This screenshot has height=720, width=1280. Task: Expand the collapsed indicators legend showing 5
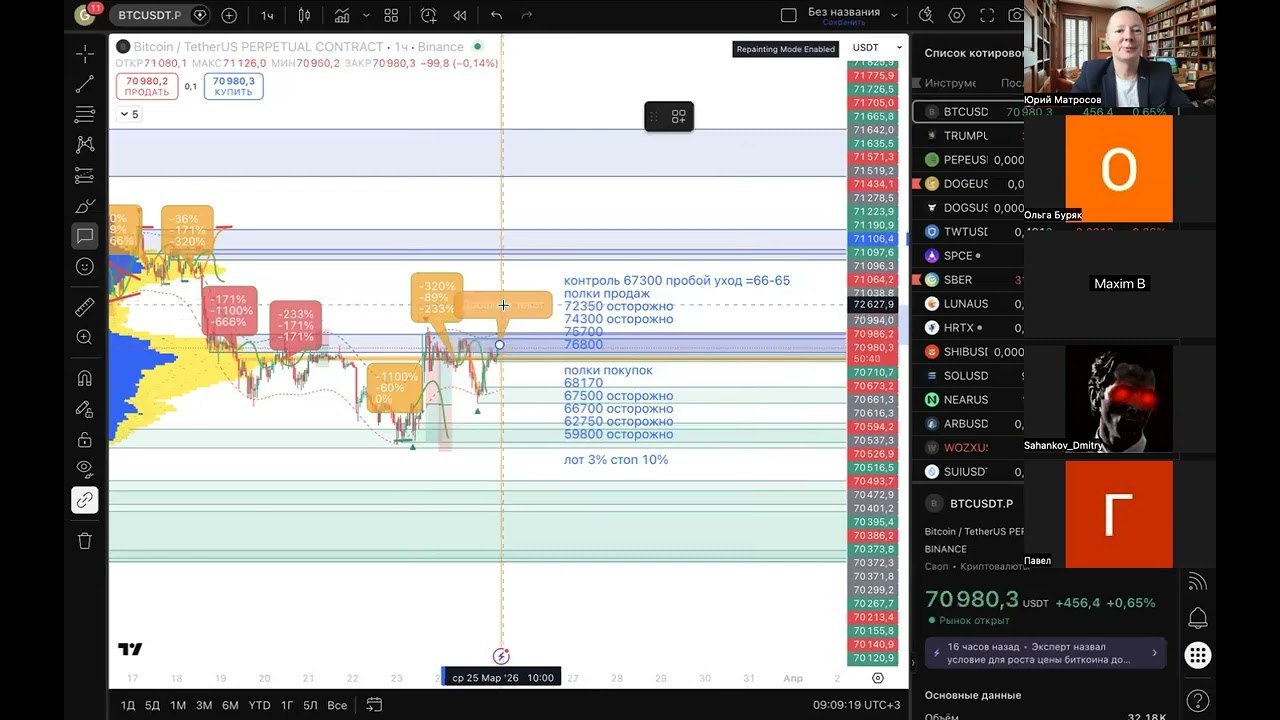coord(129,114)
